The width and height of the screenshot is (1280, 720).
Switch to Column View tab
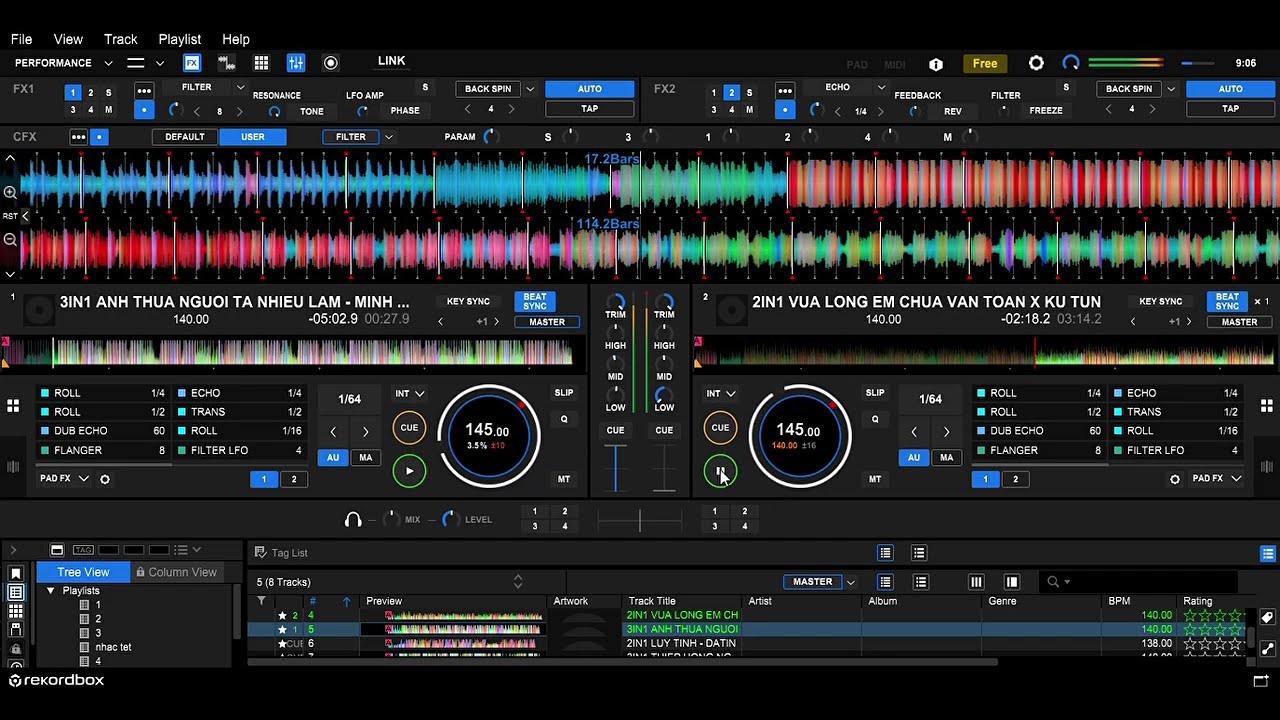pyautogui.click(x=176, y=572)
